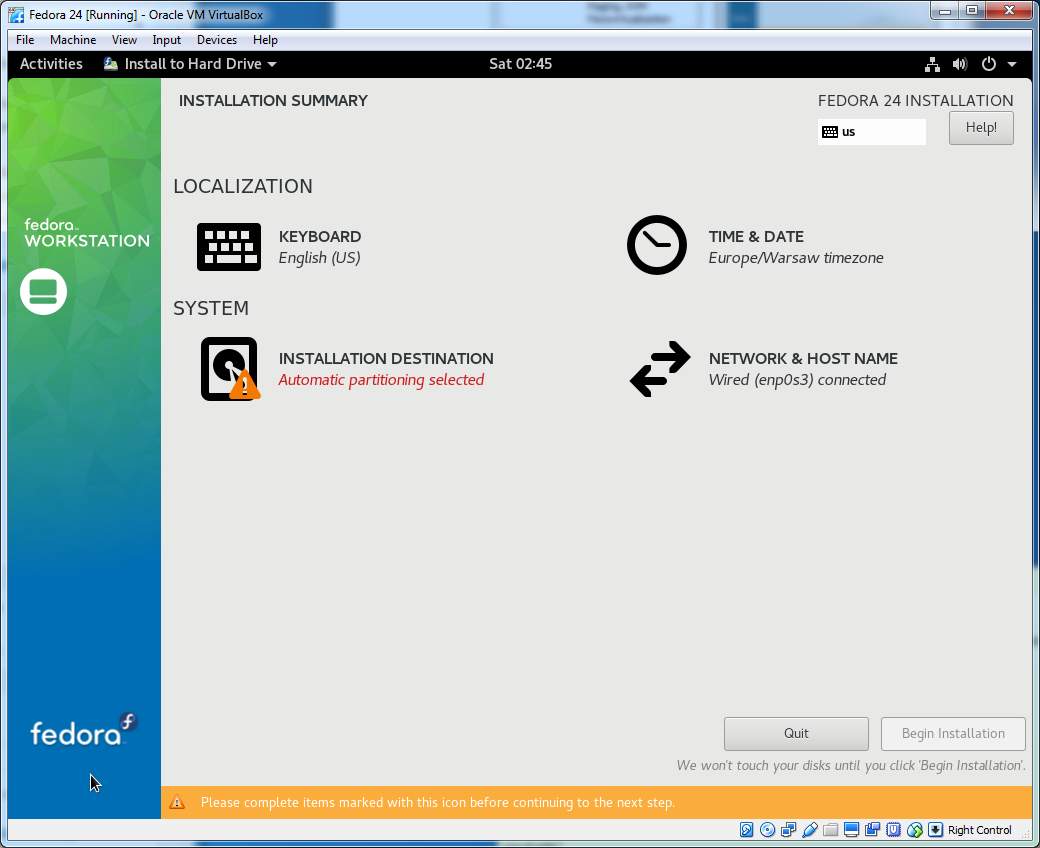The width and height of the screenshot is (1040, 848).
Task: Click the keyboard icon in us layout box
Action: pyautogui.click(x=830, y=132)
